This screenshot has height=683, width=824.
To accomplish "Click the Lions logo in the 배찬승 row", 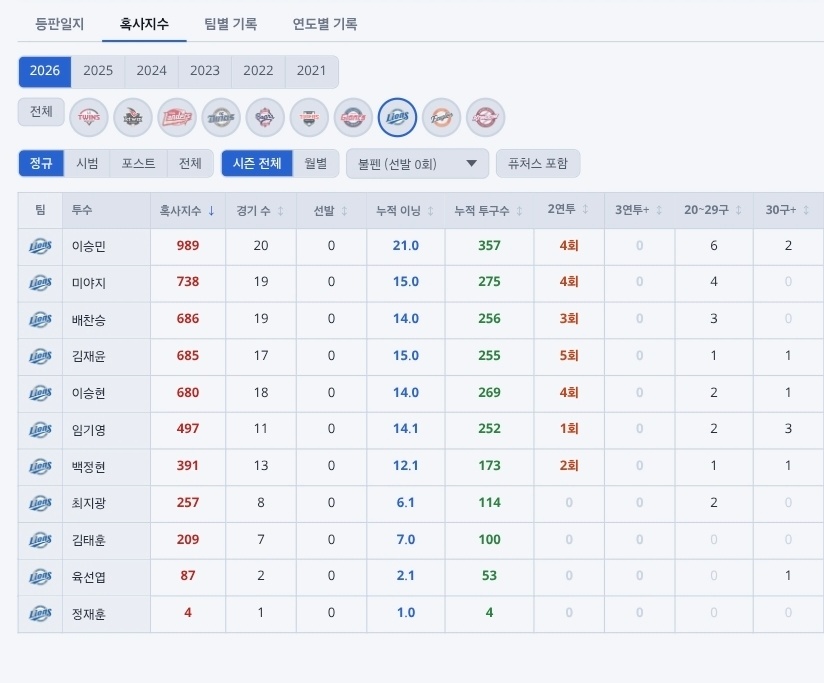I will [x=40, y=319].
